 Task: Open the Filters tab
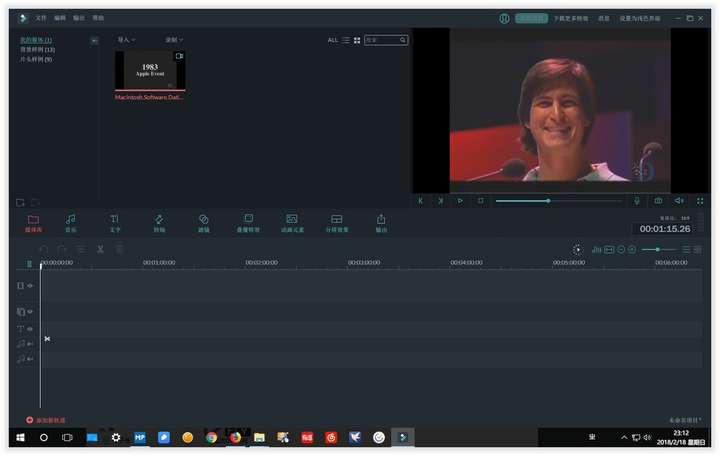coord(203,223)
